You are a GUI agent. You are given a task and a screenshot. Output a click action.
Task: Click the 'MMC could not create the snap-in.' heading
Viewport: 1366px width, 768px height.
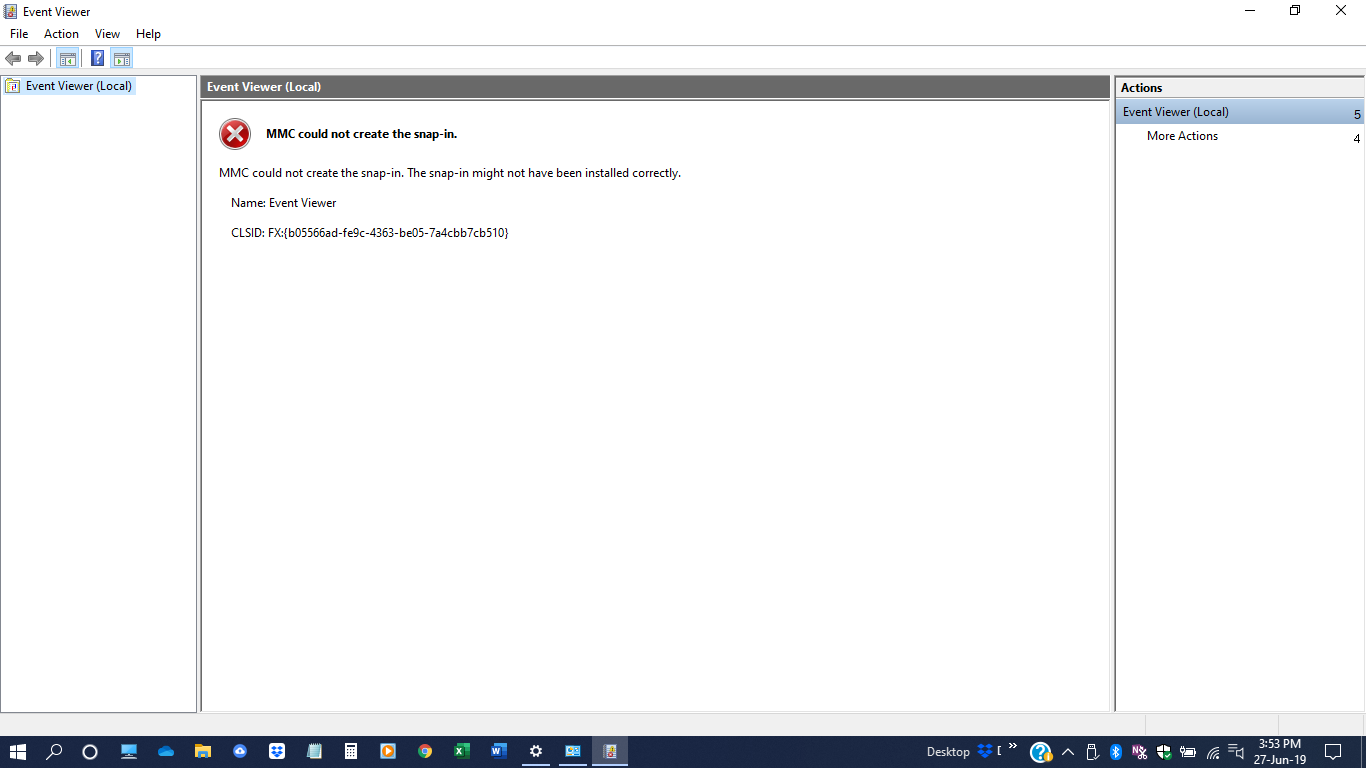point(361,133)
